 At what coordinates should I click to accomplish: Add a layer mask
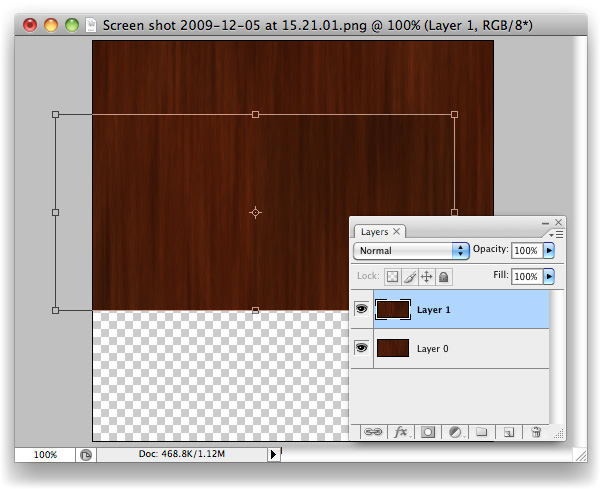(428, 432)
